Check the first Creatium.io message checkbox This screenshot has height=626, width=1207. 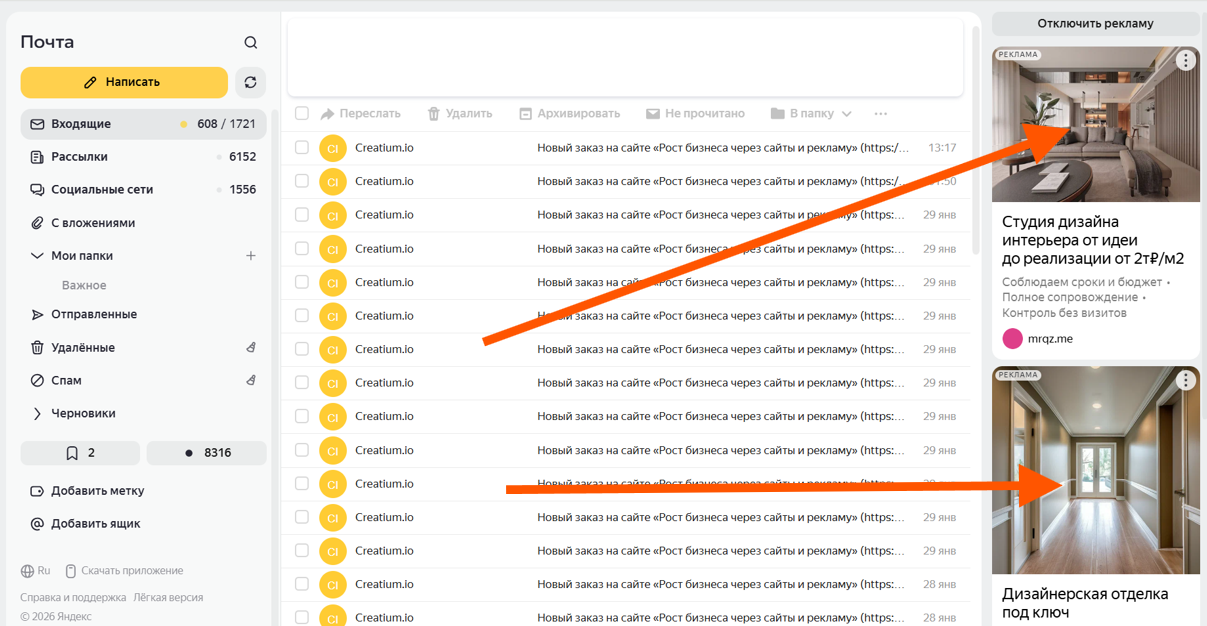(302, 148)
